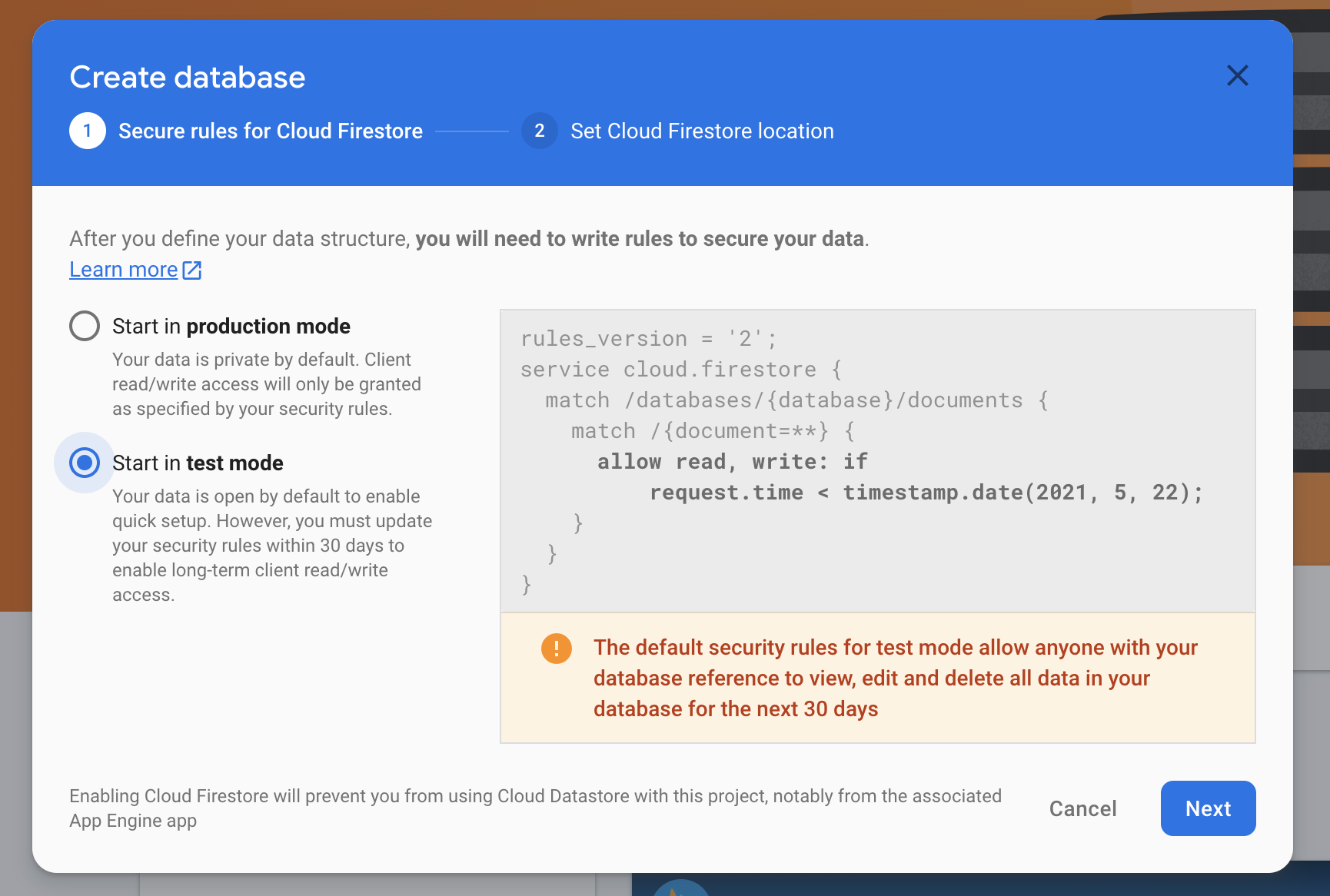Click the Next button

(1208, 808)
